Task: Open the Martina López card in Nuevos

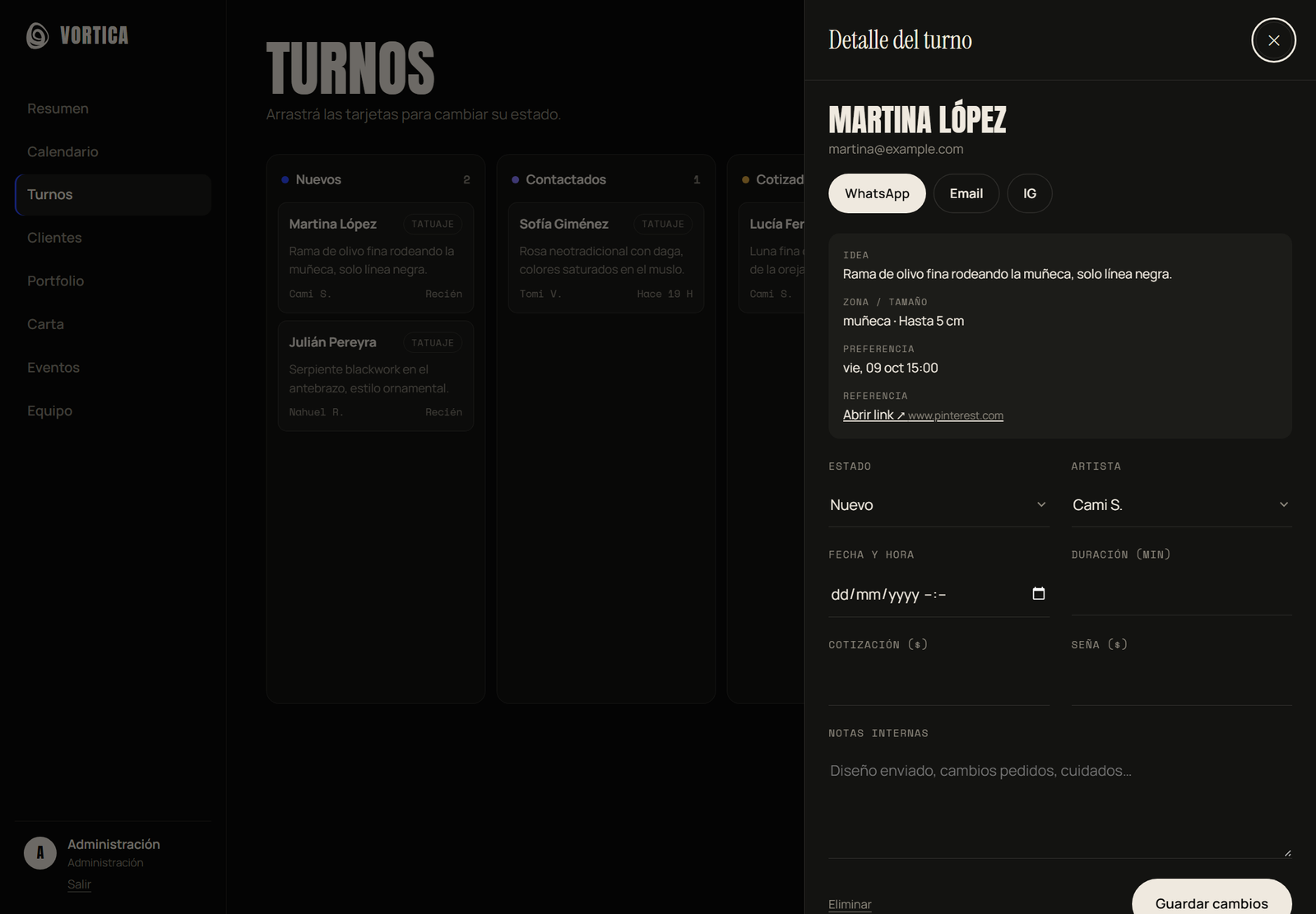Action: [x=375, y=257]
